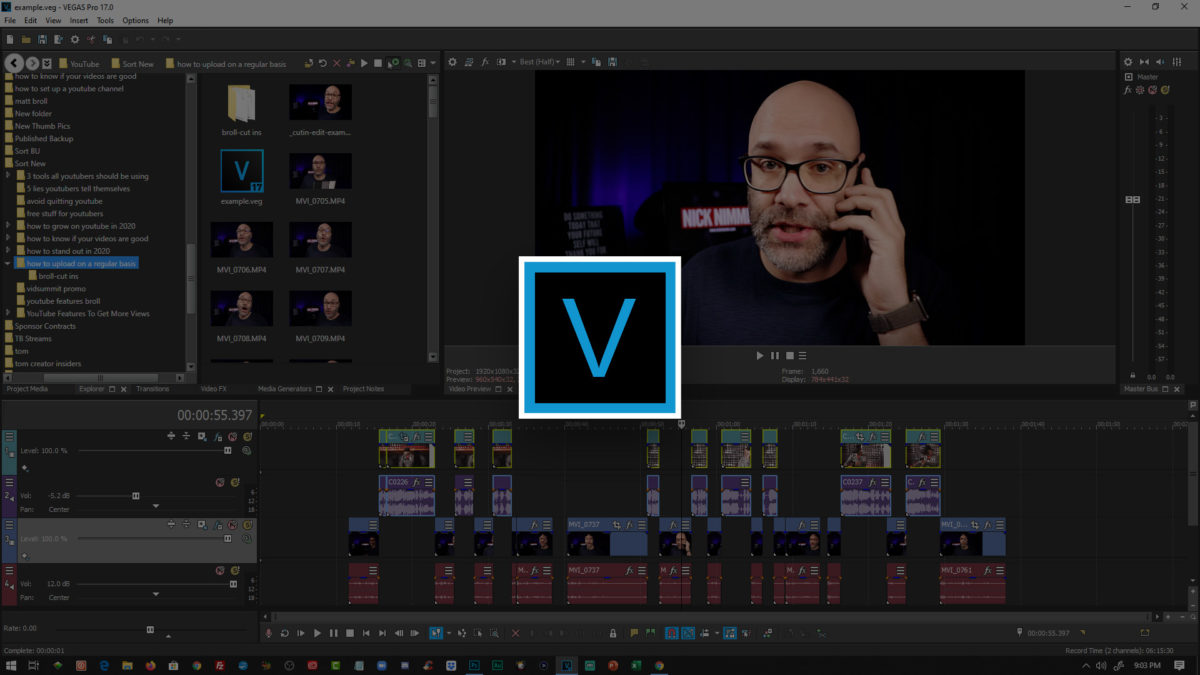Image resolution: width=1200 pixels, height=675 pixels.
Task: Switch to Media Generators tab
Action: pos(285,389)
